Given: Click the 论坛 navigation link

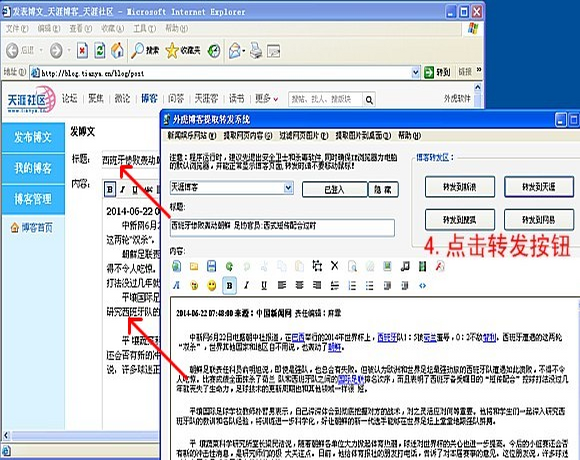Looking at the screenshot, I should click(70, 98).
